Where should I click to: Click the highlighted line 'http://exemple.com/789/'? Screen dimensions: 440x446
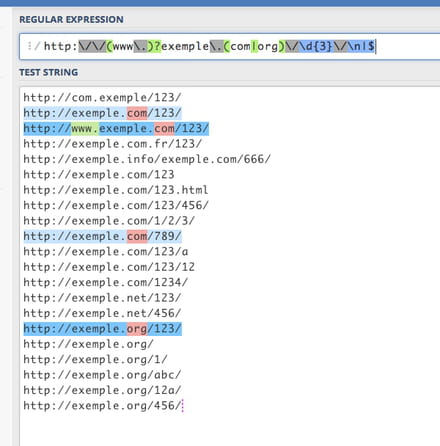click(x=102, y=236)
